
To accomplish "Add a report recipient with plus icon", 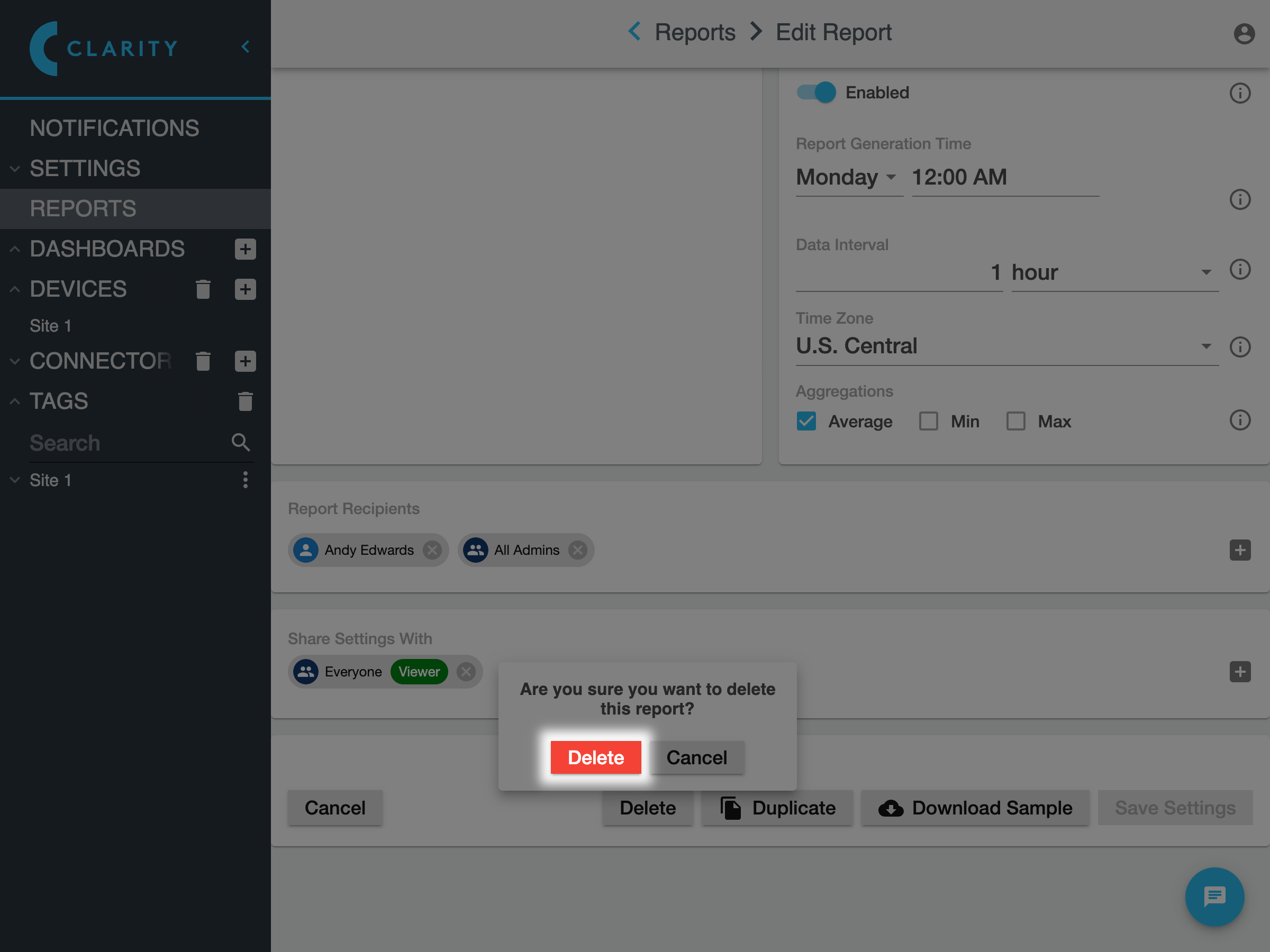I will (1239, 550).
